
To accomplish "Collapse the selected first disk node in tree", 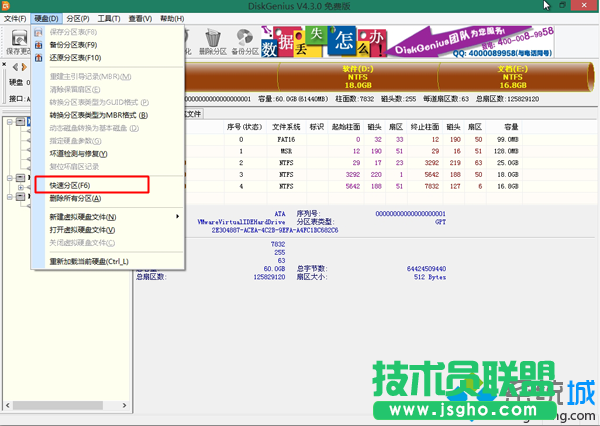I will tap(10, 122).
